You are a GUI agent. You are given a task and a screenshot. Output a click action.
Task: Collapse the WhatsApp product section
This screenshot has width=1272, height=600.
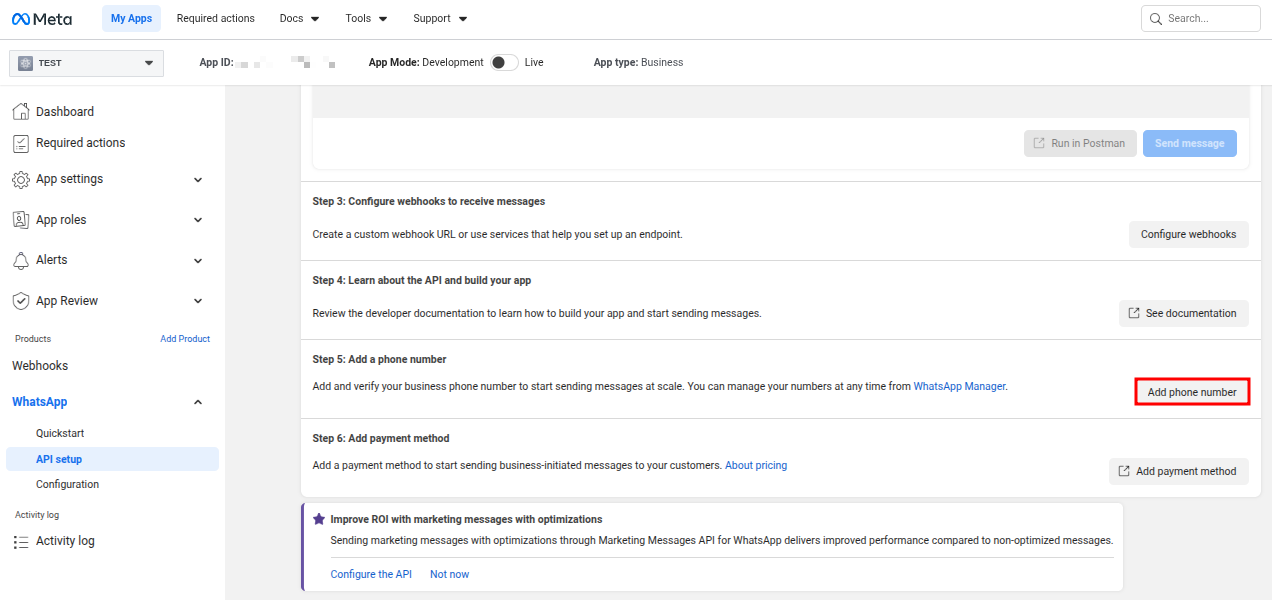pyautogui.click(x=197, y=402)
